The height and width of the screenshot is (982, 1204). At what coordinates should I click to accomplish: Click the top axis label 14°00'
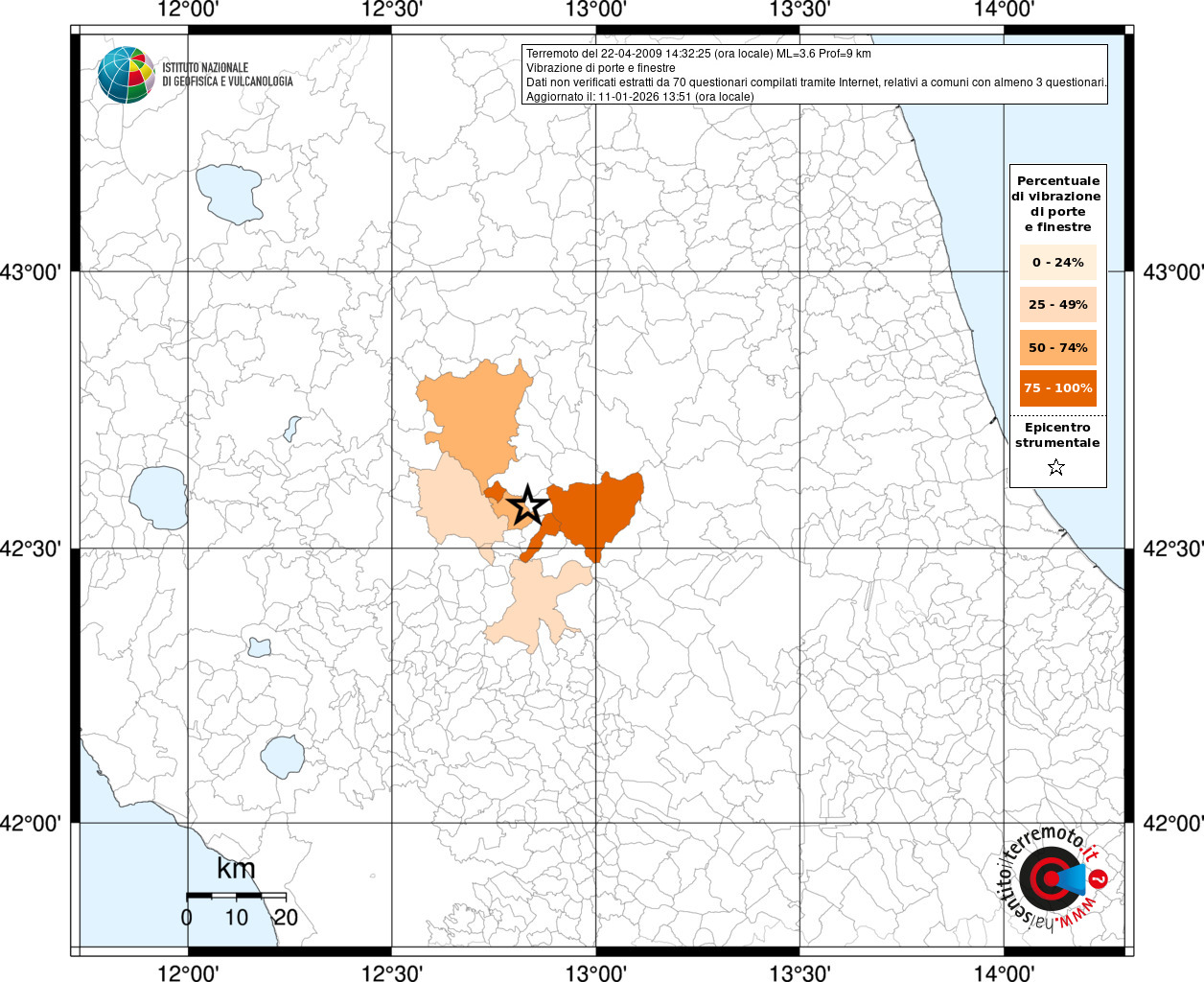point(1004,10)
